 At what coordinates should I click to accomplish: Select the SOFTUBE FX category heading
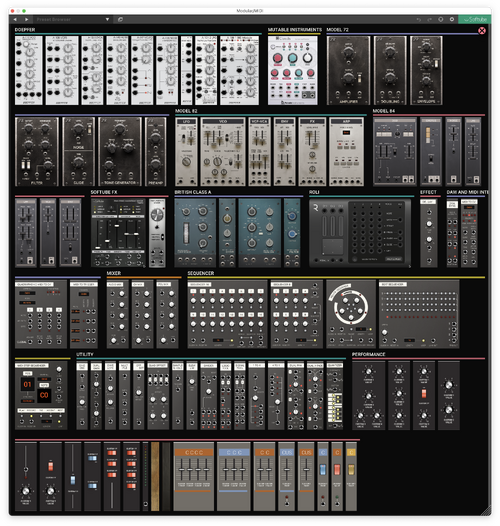[x=104, y=192]
